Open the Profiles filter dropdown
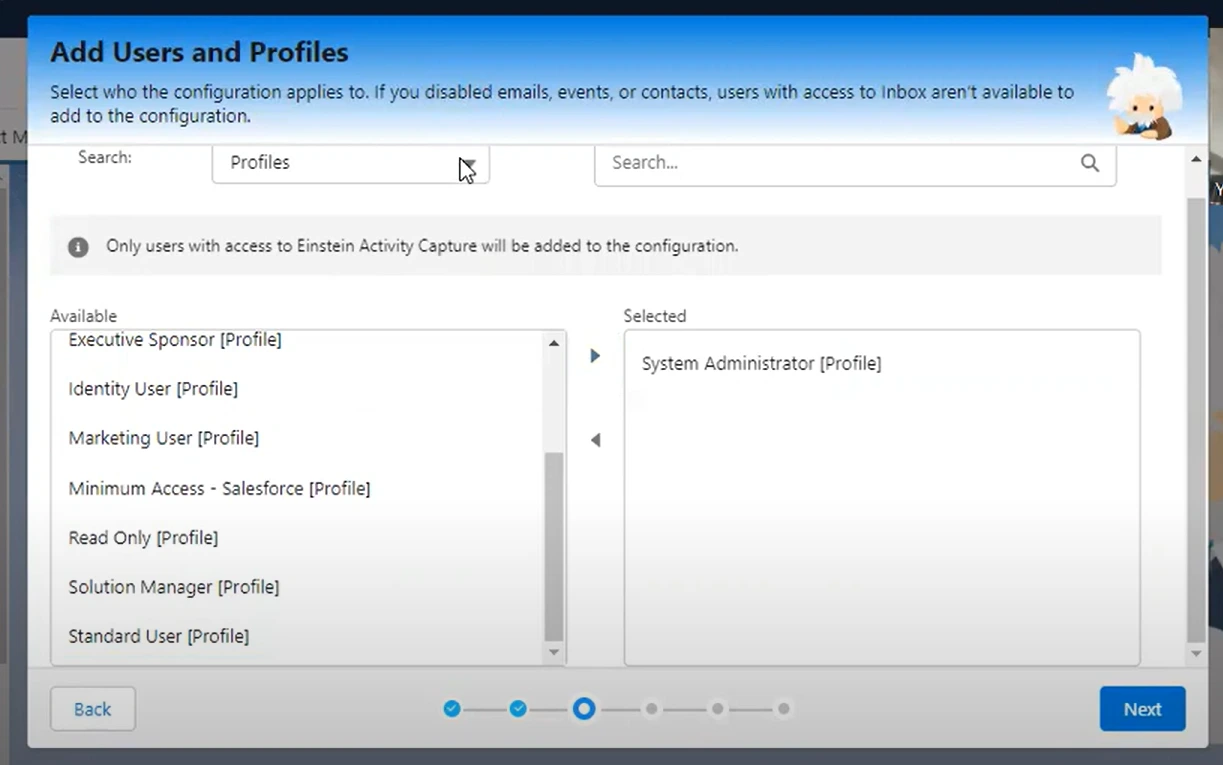 pos(350,162)
